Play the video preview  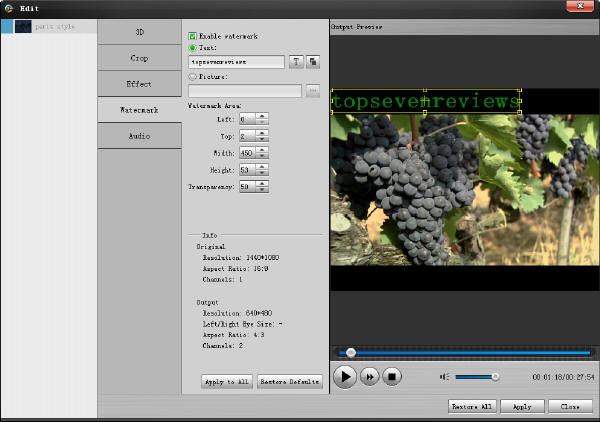[x=345, y=377]
